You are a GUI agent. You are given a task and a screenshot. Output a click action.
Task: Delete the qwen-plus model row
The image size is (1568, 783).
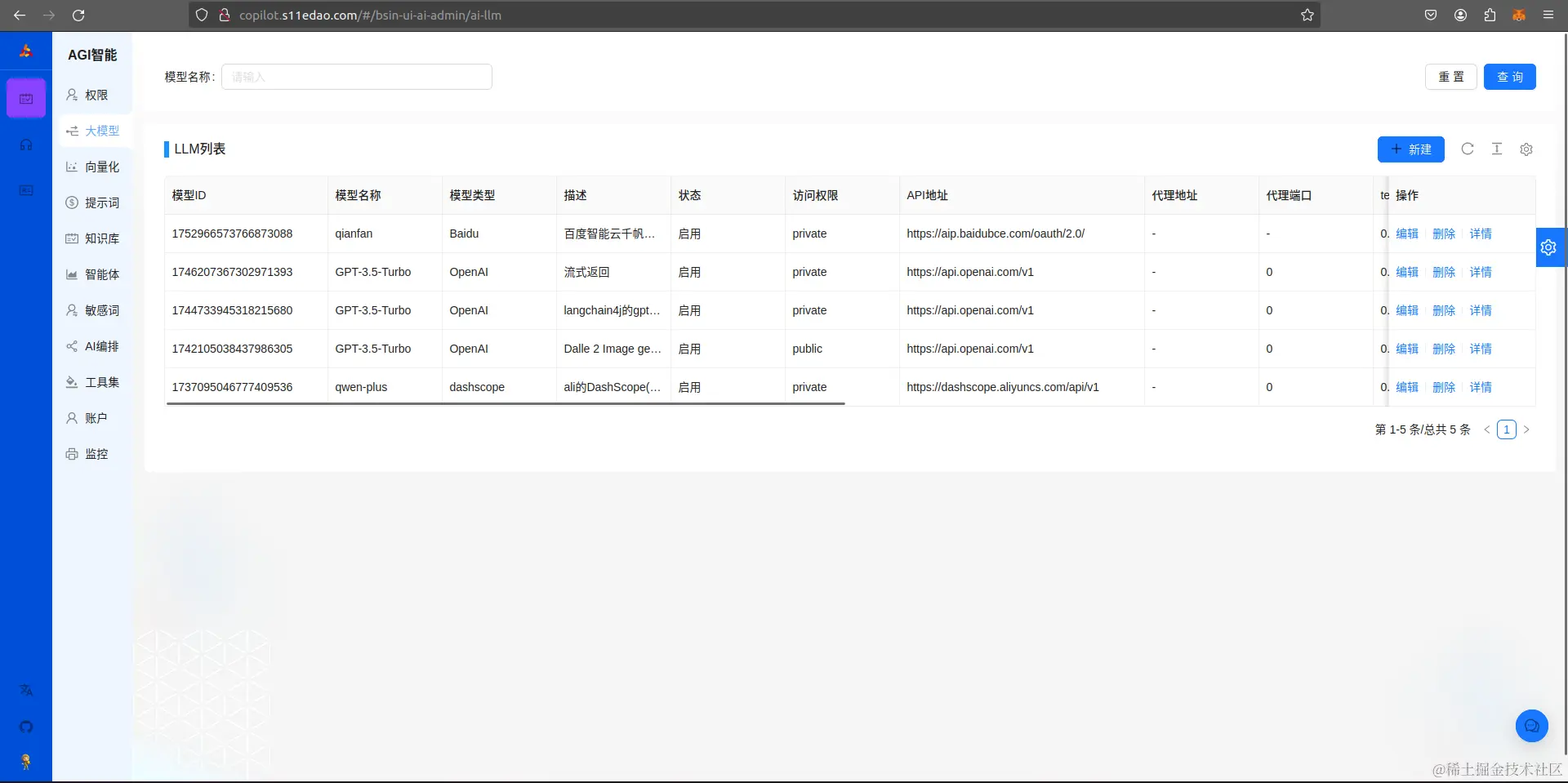pyautogui.click(x=1444, y=387)
